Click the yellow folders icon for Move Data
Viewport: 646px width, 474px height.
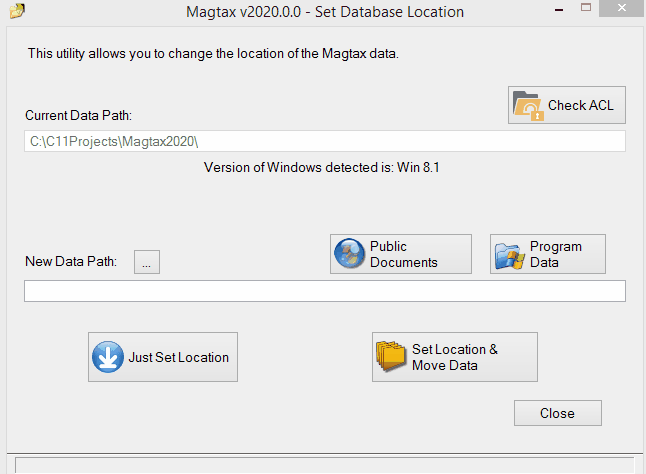391,355
